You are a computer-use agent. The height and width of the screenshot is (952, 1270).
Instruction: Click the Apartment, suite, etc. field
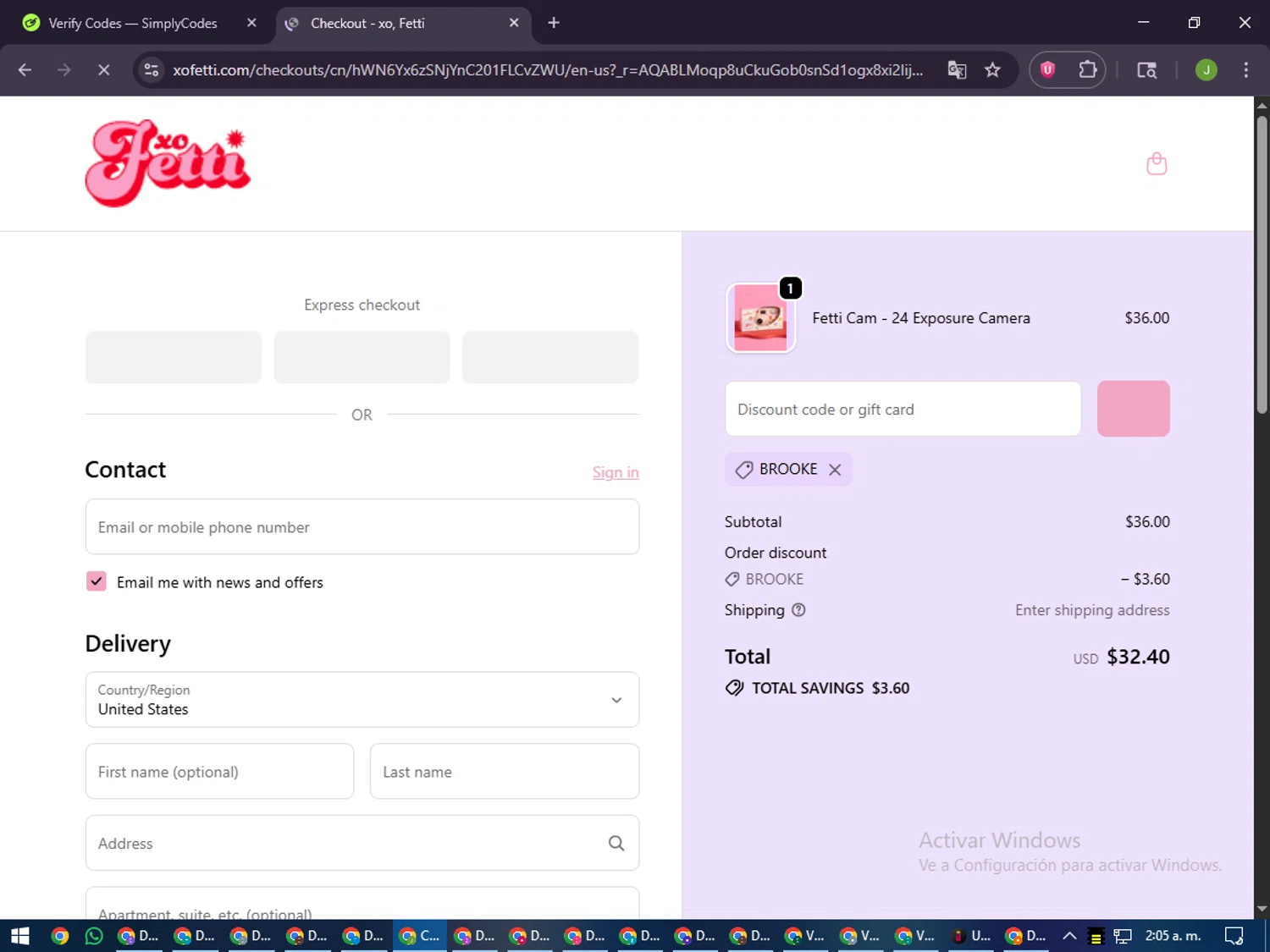(x=362, y=904)
